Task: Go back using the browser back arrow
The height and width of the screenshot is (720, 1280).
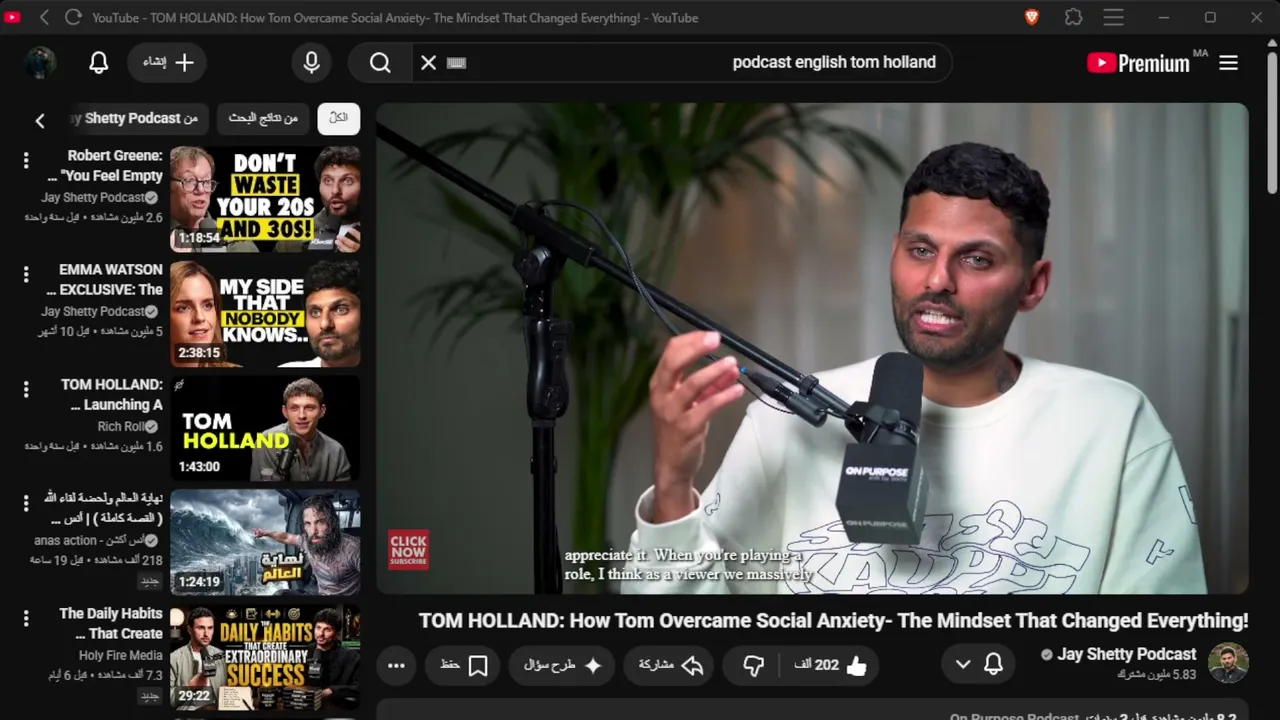Action: tap(44, 17)
